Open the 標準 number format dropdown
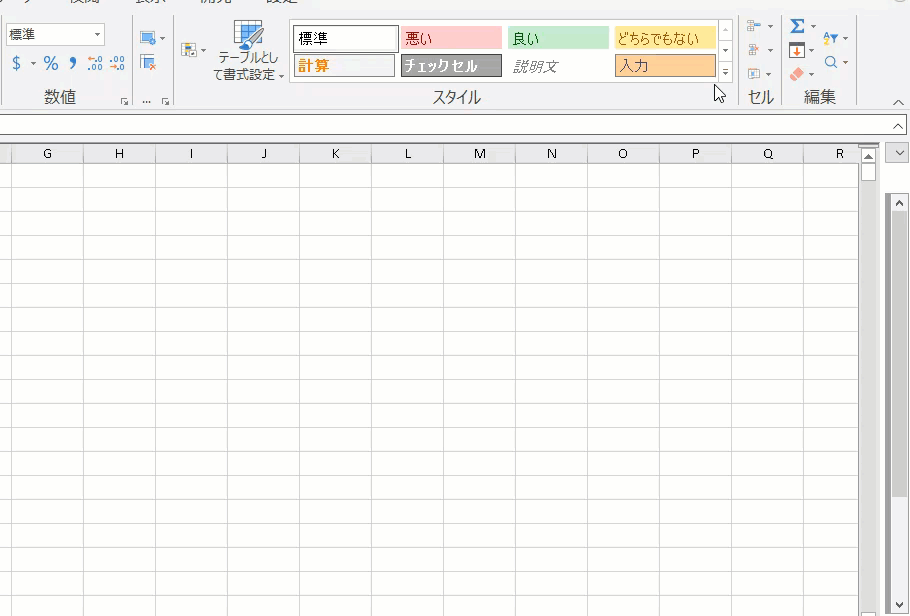 click(98, 35)
